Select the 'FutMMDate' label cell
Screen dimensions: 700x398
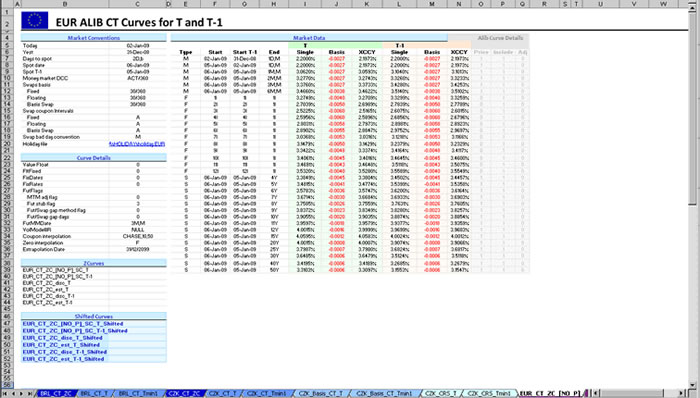pos(65,223)
